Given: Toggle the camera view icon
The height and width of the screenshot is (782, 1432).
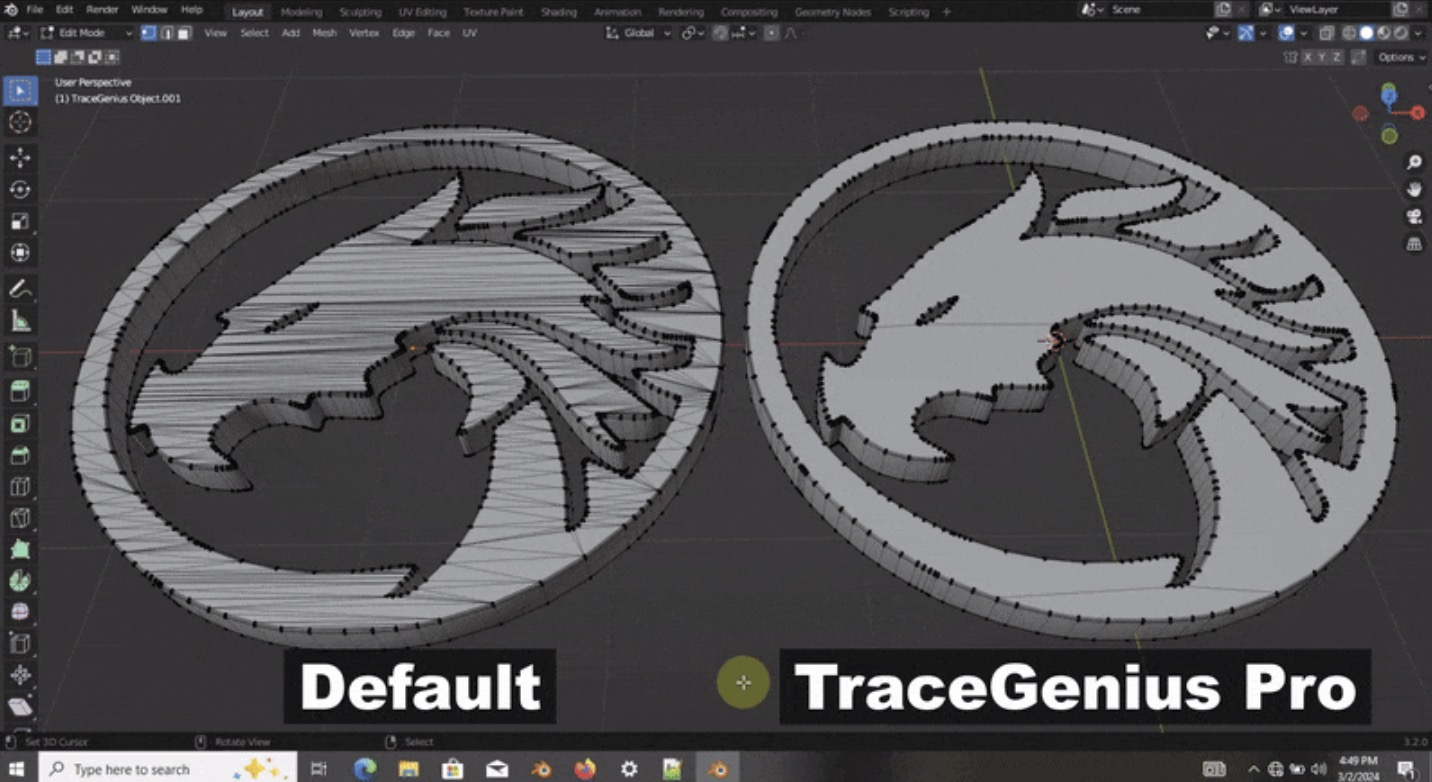Looking at the screenshot, I should click(x=1414, y=216).
